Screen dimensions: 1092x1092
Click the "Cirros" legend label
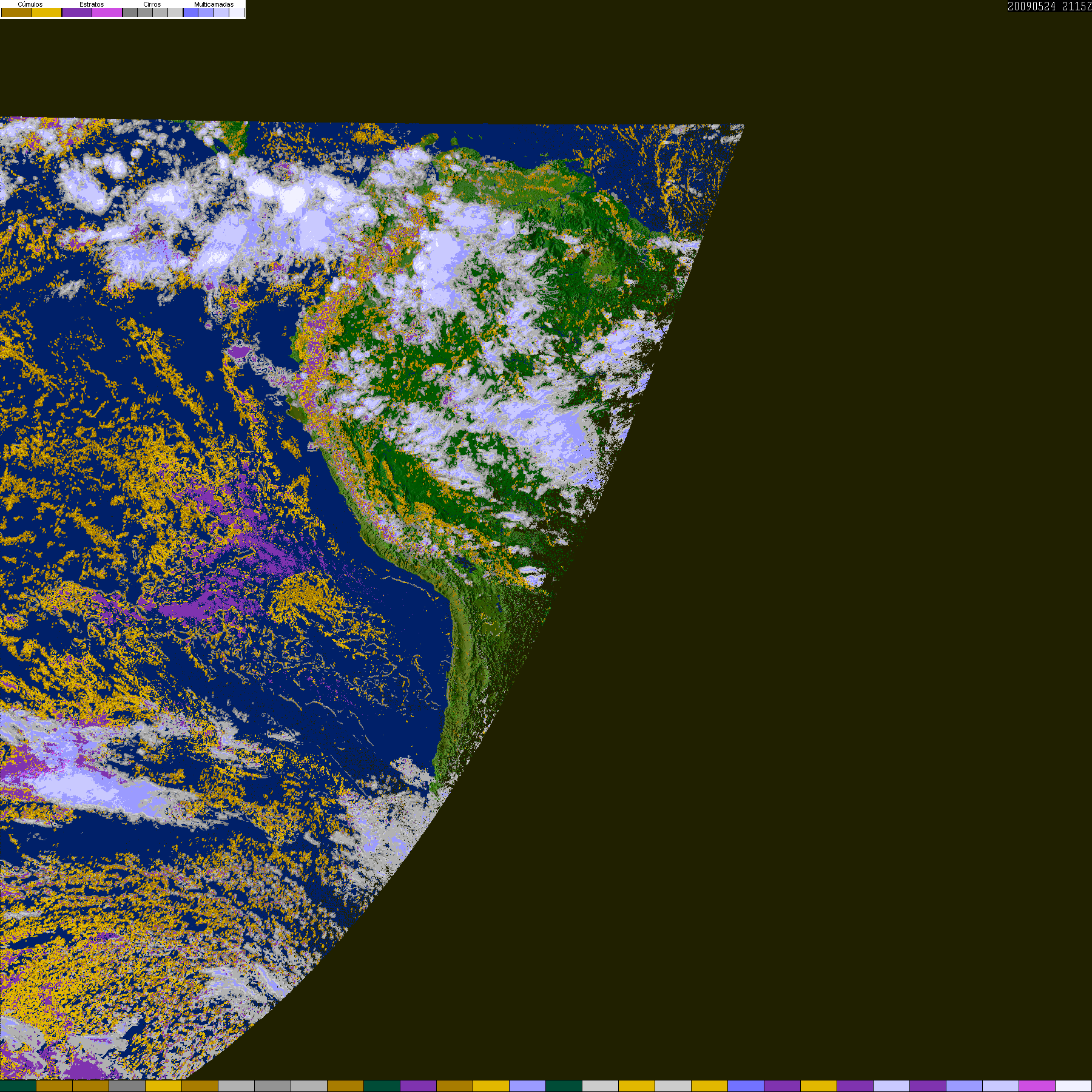coord(152,4)
